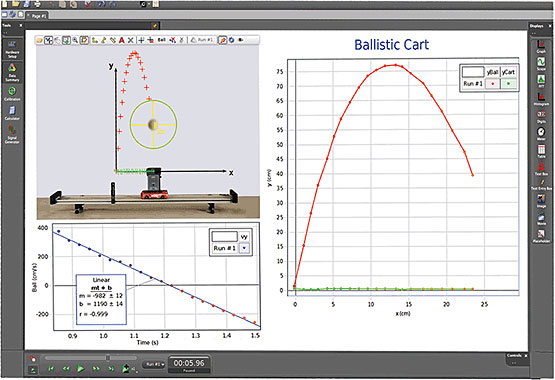Viewport: 555px width, 380px height.
Task: Click the x (cm) axis label
Action: 403,313
